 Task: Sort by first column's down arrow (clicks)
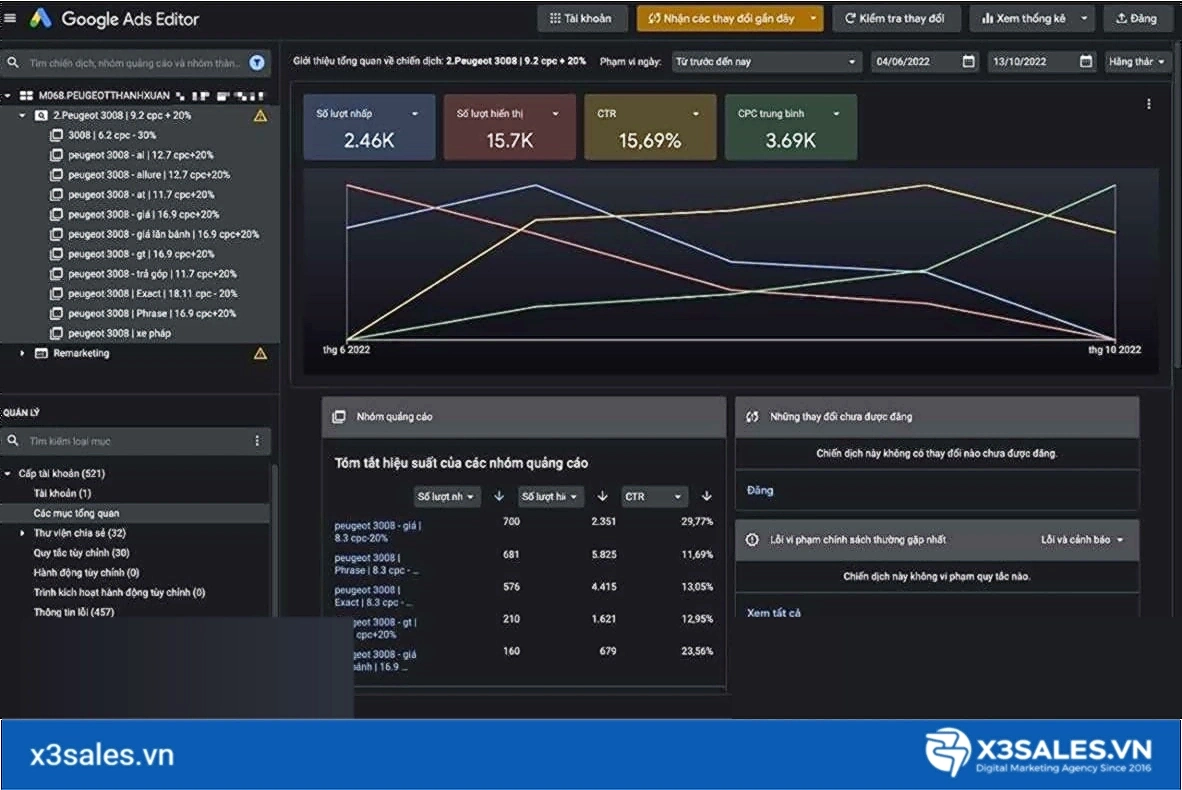[x=498, y=496]
